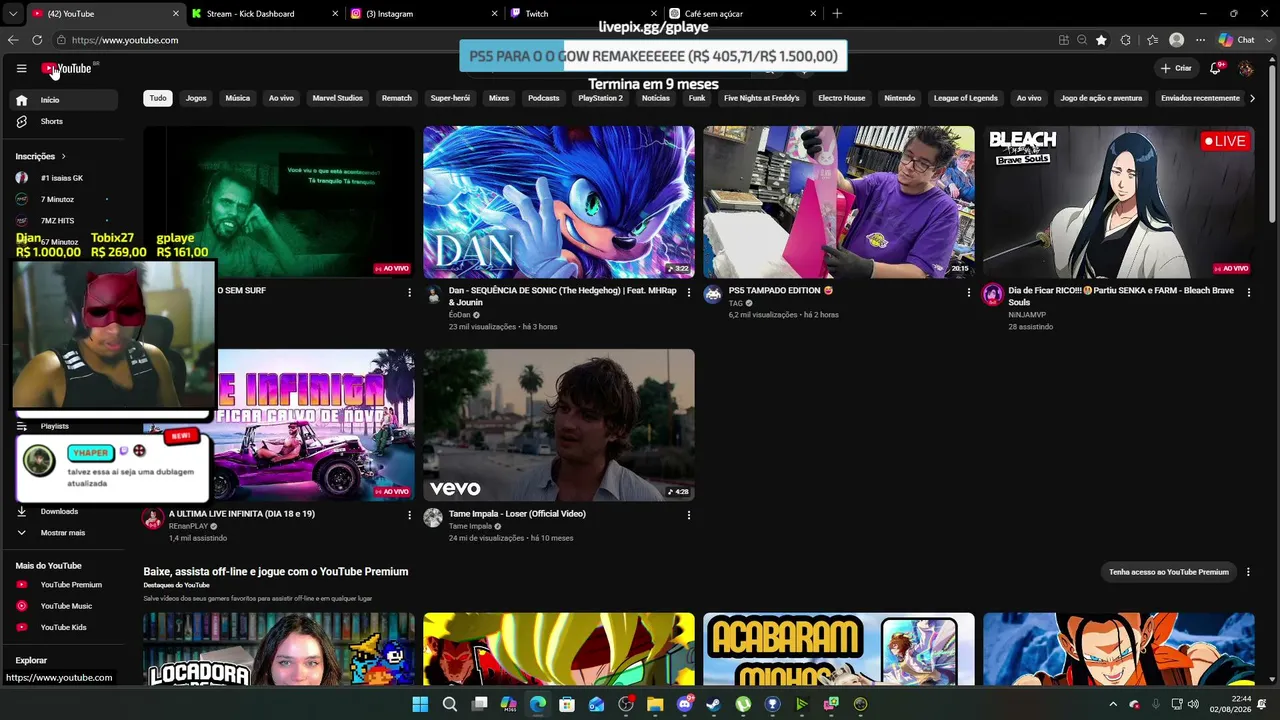Click Tenha acesso ao YouTube Premium
The image size is (1280, 720).
point(1169,572)
